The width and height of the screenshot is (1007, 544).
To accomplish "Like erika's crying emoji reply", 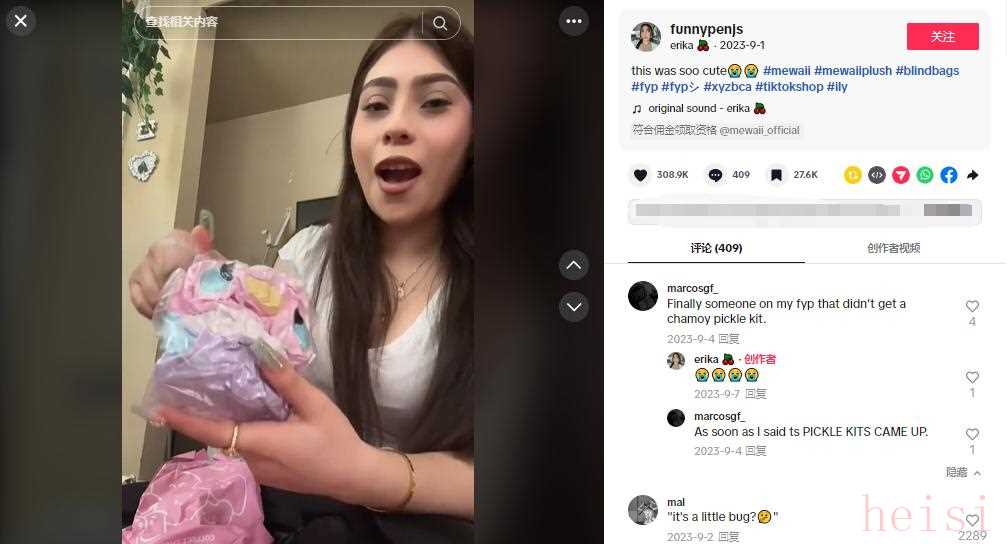I will (972, 377).
